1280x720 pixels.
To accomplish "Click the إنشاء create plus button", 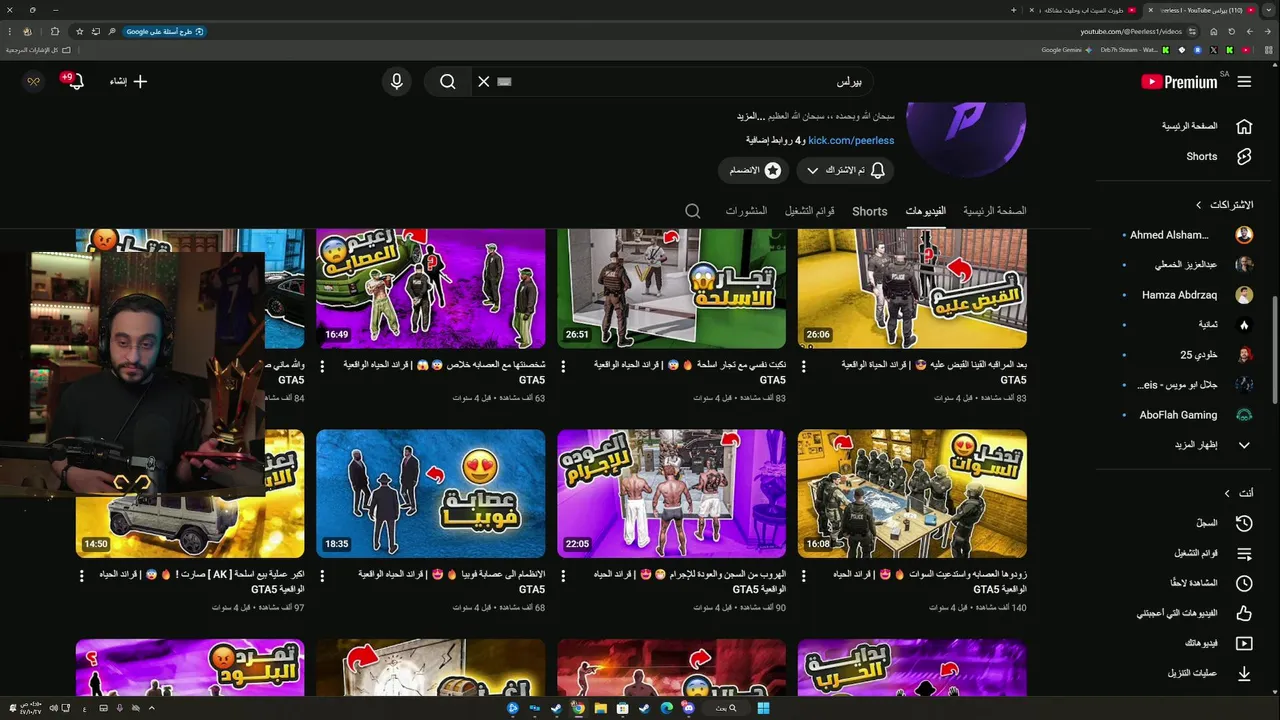I will [x=128, y=81].
